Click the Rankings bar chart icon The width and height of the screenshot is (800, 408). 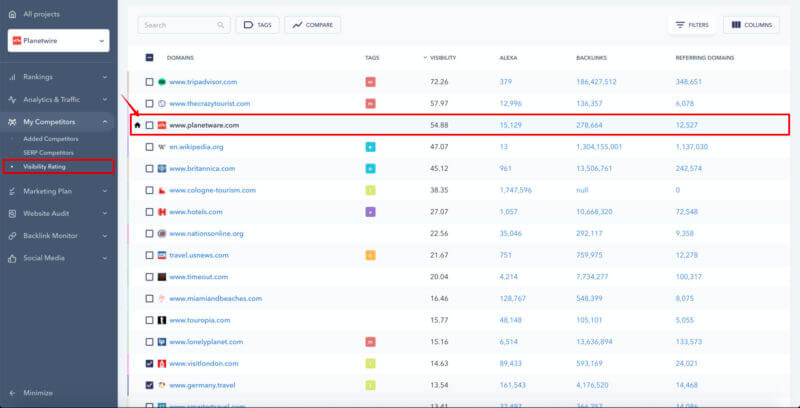[13, 77]
